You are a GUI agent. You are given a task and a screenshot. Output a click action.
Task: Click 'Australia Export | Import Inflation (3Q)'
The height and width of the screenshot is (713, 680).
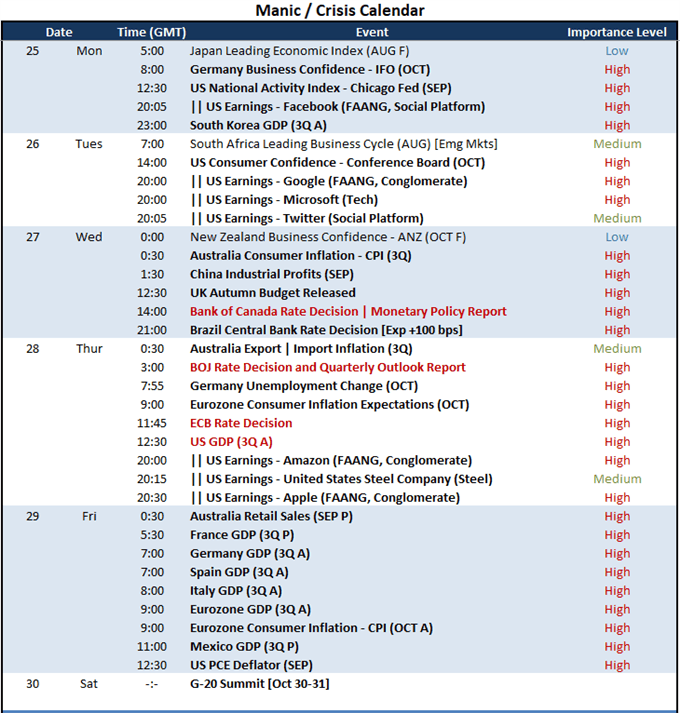pyautogui.click(x=301, y=349)
